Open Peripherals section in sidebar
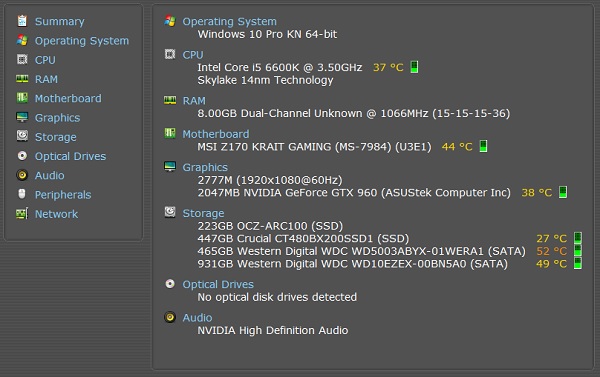600x377 pixels. tap(63, 195)
